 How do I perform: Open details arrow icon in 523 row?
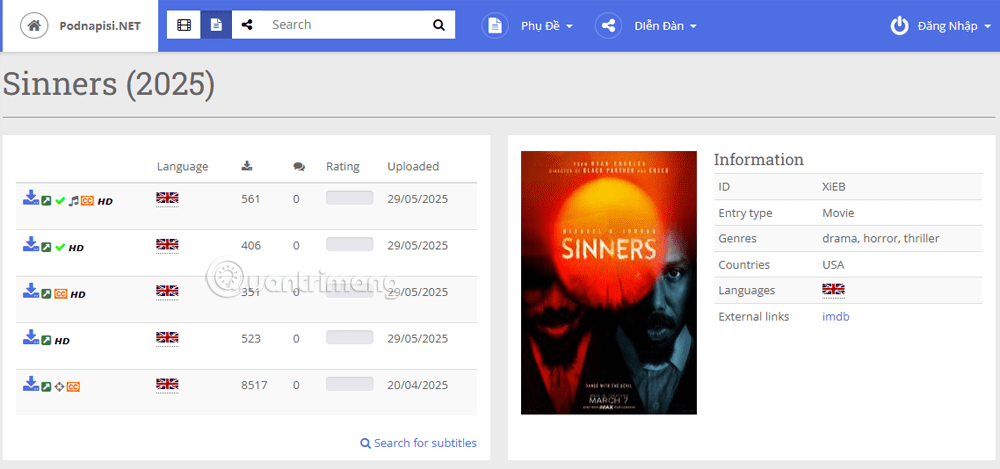coord(46,341)
